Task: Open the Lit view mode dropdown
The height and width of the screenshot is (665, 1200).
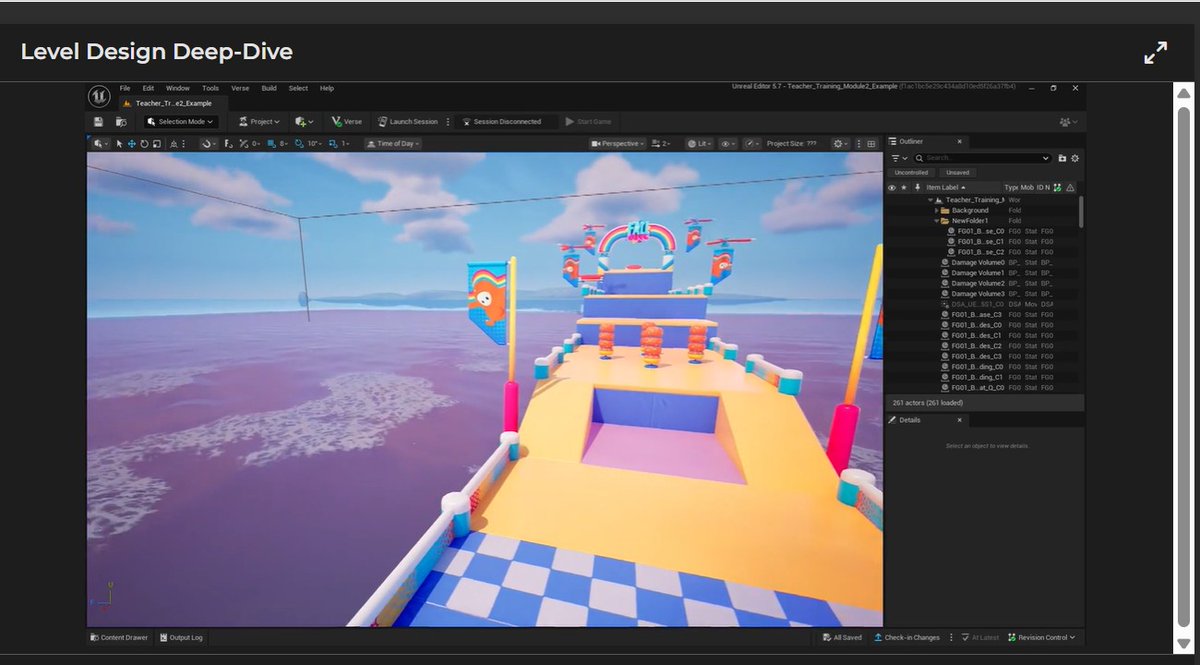Action: pyautogui.click(x=701, y=144)
